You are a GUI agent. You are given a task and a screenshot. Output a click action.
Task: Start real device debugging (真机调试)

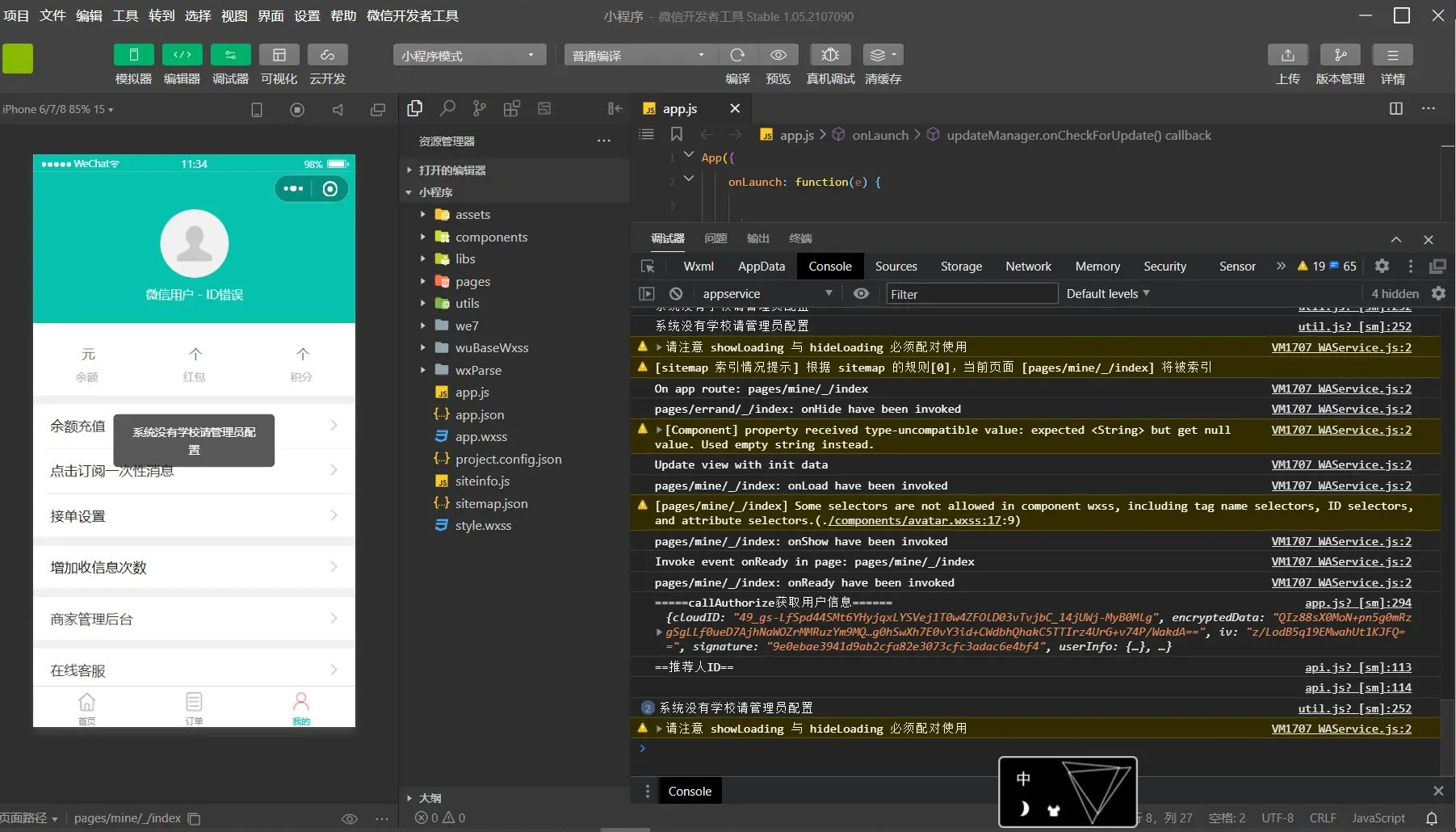pyautogui.click(x=830, y=55)
